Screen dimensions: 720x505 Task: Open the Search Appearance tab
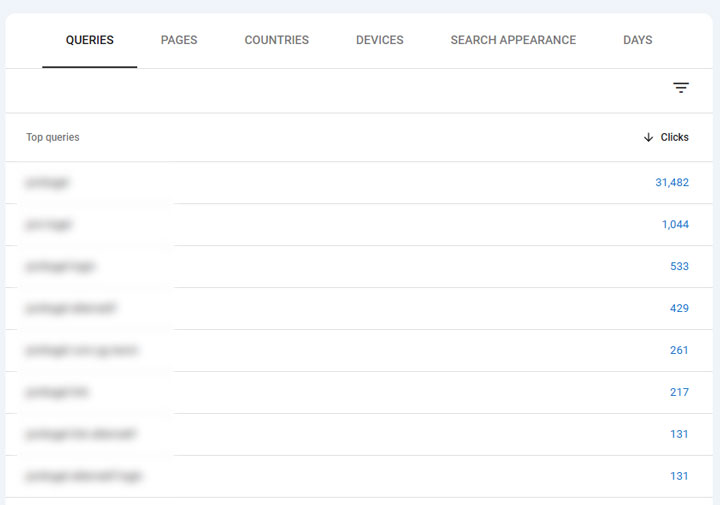[513, 41]
